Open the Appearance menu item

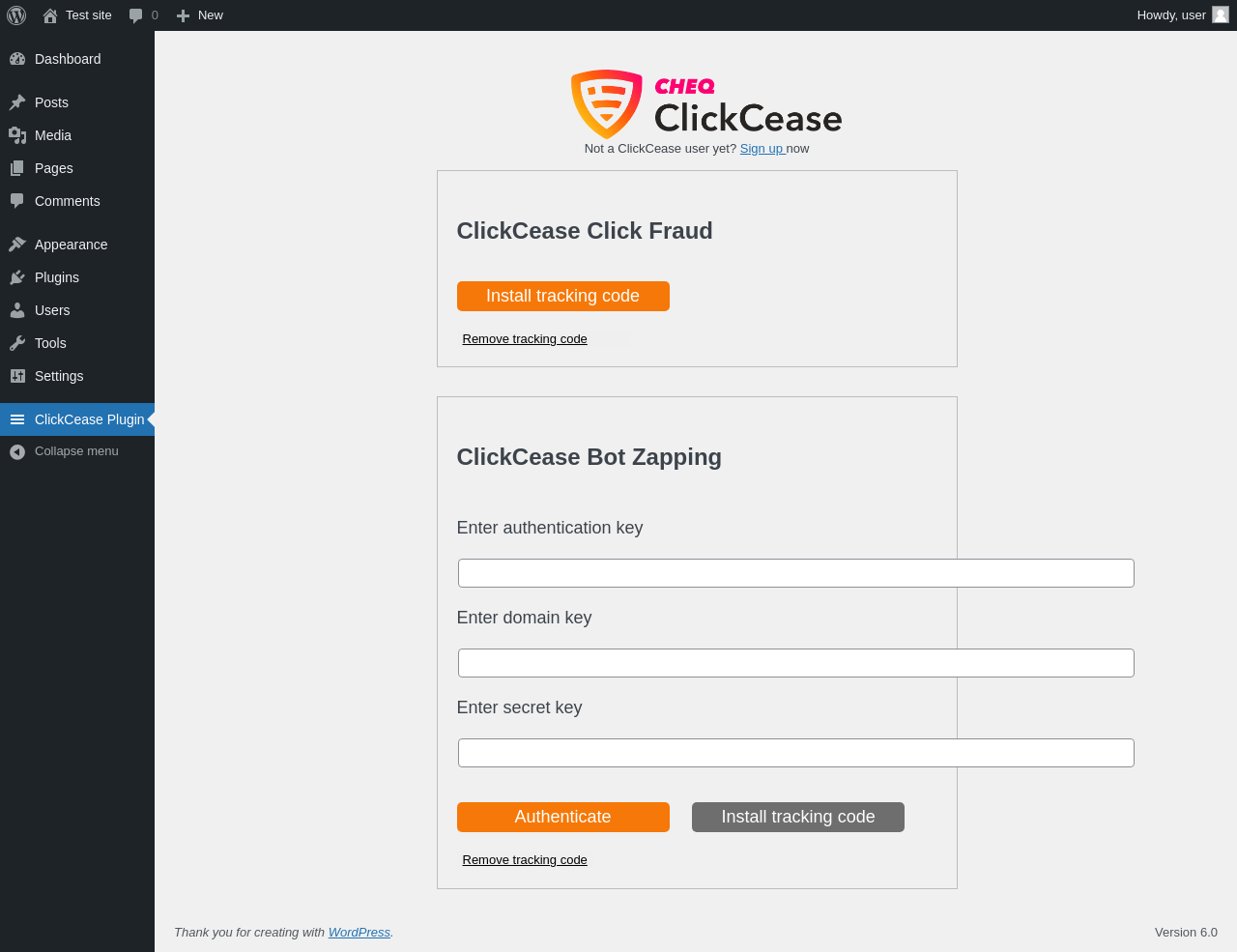(77, 245)
